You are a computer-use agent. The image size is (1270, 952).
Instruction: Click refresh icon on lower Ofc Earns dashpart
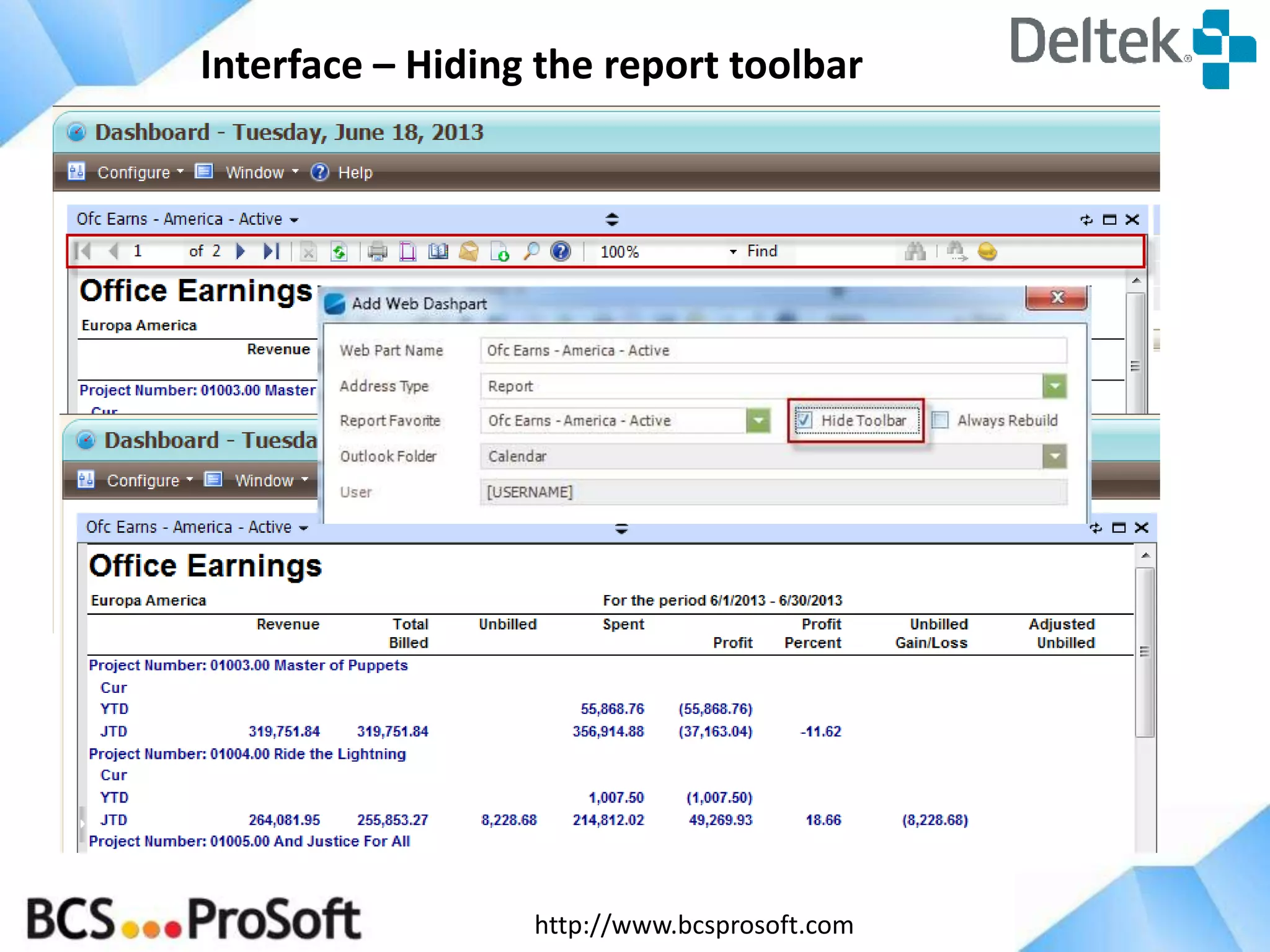1096,527
